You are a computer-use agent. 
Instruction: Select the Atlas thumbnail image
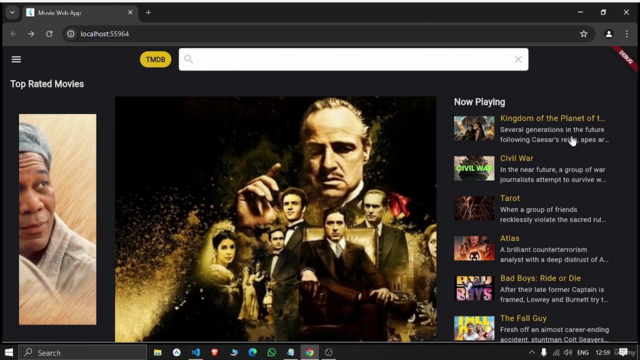(x=474, y=248)
